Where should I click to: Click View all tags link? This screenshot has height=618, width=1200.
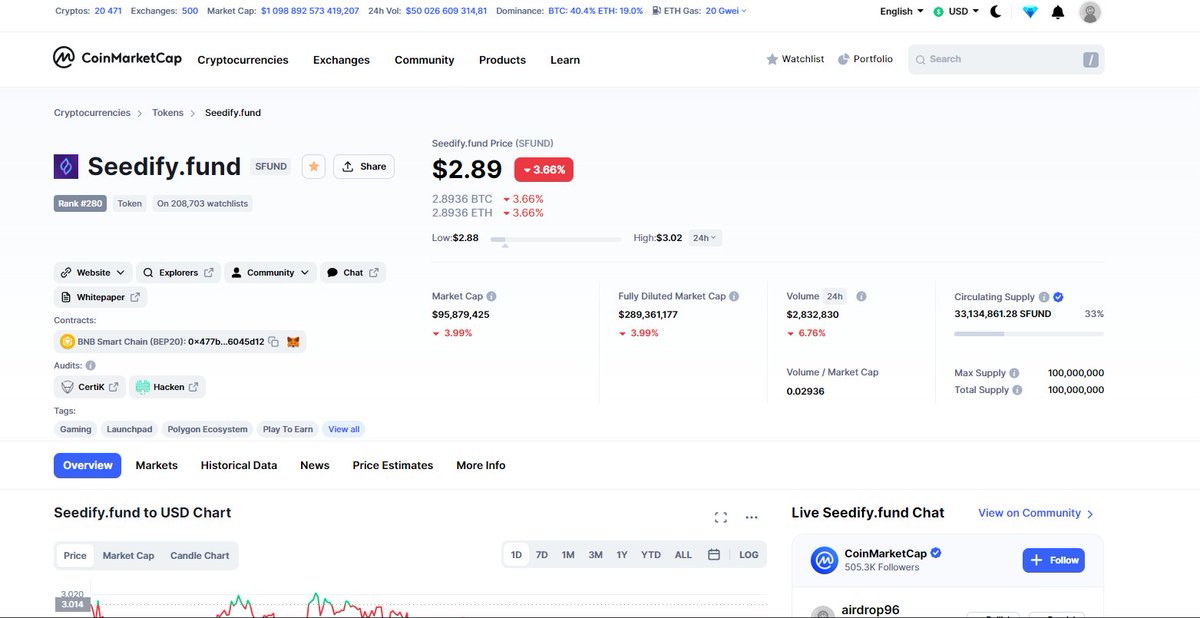click(344, 429)
